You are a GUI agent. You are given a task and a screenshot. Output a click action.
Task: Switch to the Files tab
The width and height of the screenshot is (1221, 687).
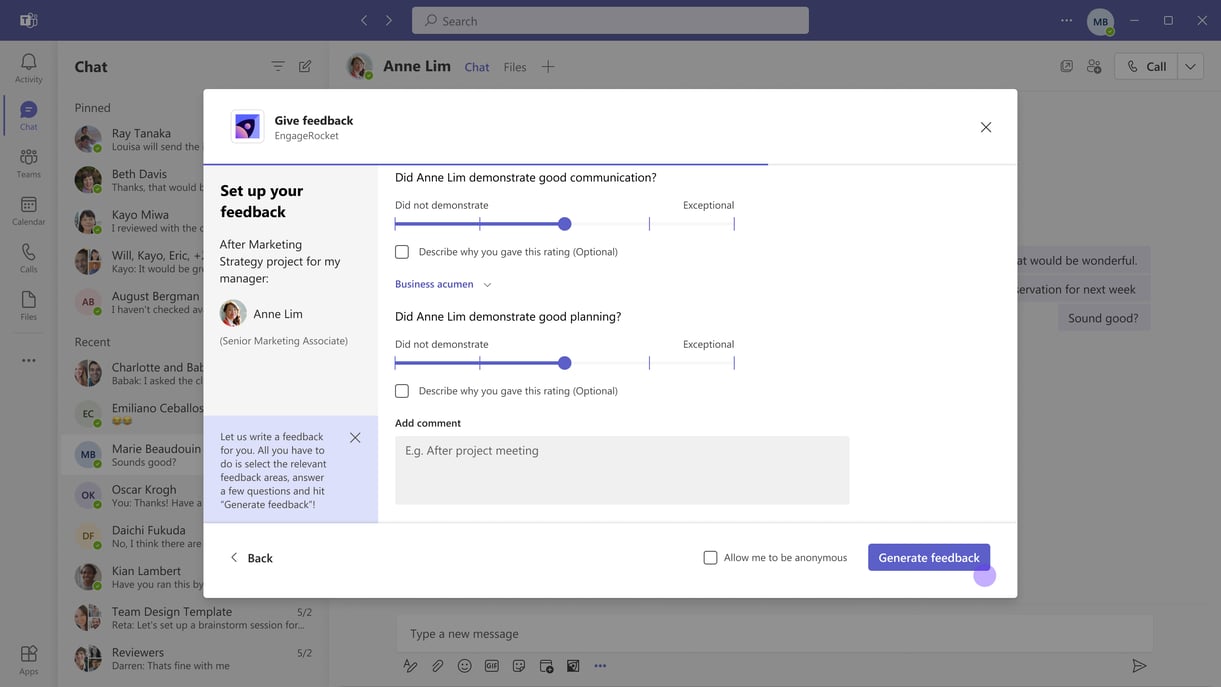pyautogui.click(x=515, y=67)
